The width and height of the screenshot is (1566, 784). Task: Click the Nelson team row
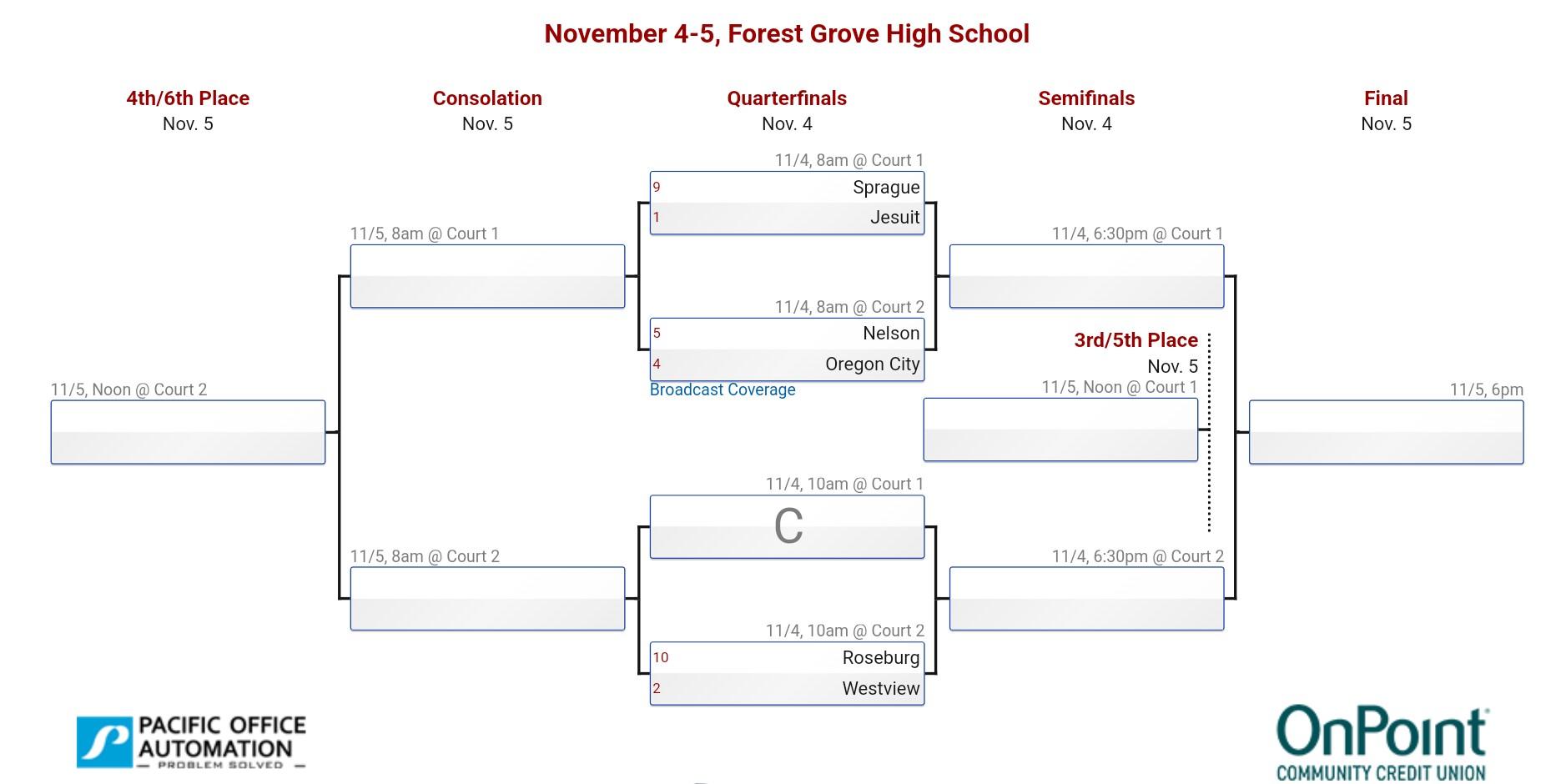pos(787,334)
